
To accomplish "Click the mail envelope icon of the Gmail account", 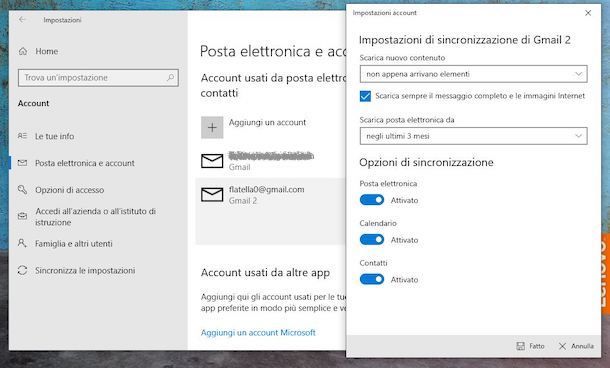I will tap(212, 161).
